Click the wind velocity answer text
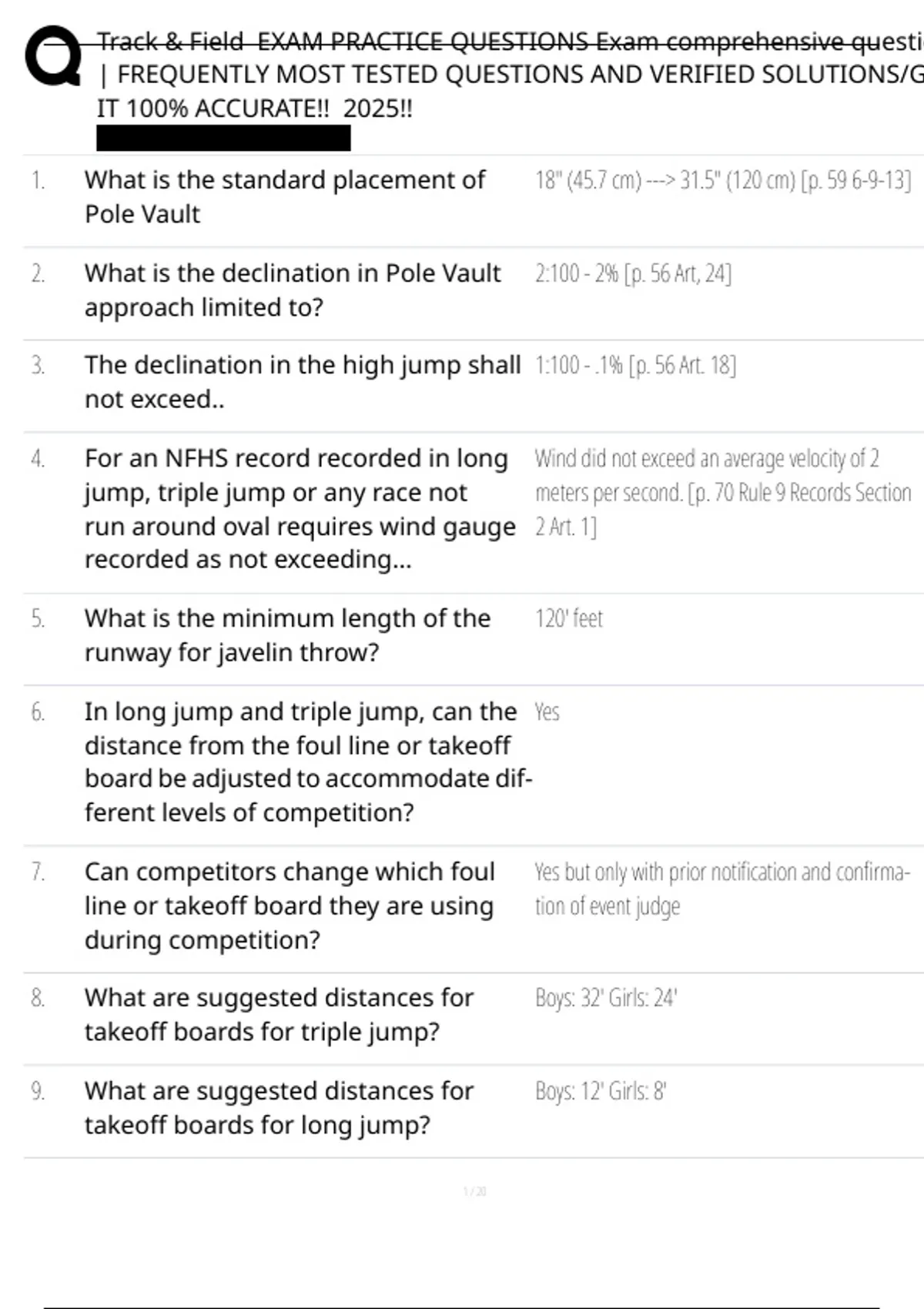924x1309 pixels. (x=722, y=492)
